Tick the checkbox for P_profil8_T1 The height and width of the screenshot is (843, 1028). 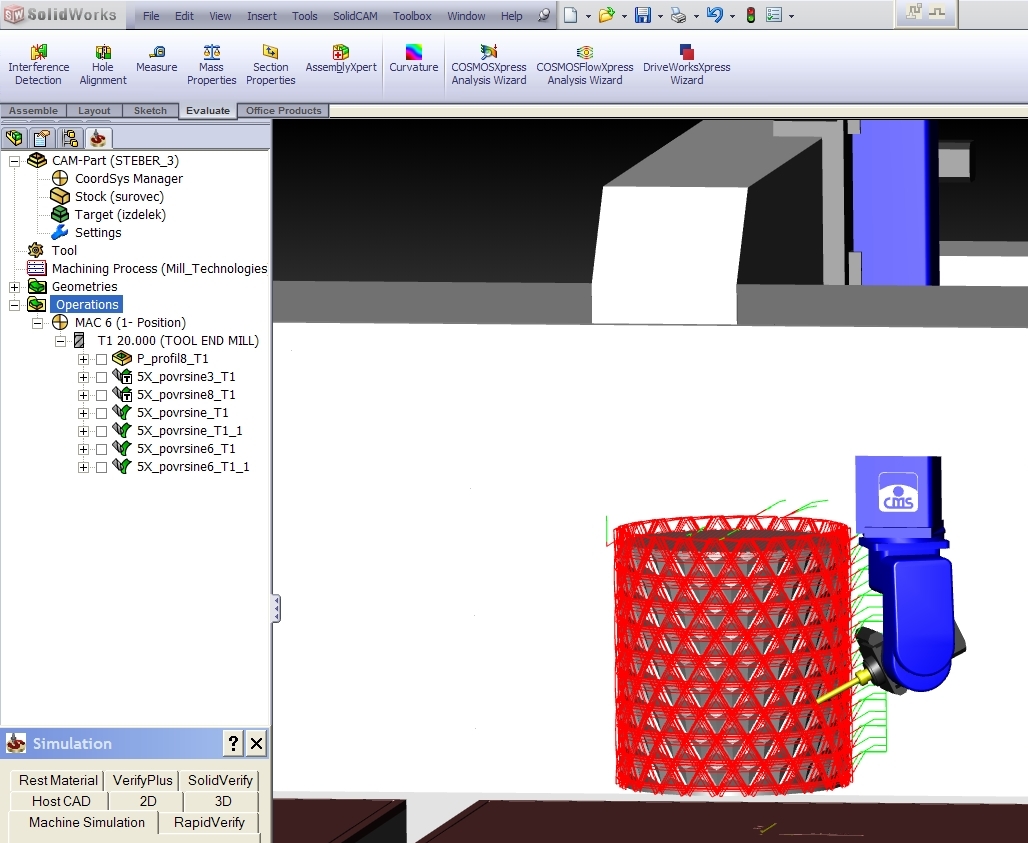[102, 359]
